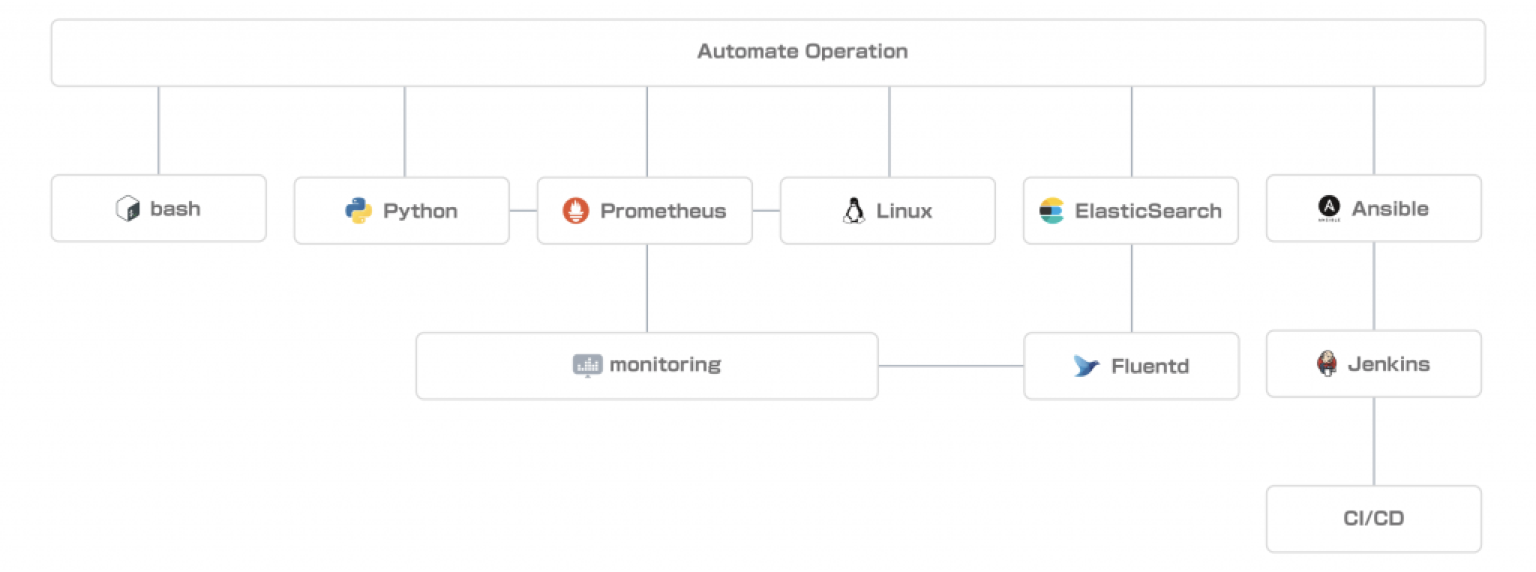The width and height of the screenshot is (1536, 572).
Task: Click the Python text label
Action: tap(420, 212)
